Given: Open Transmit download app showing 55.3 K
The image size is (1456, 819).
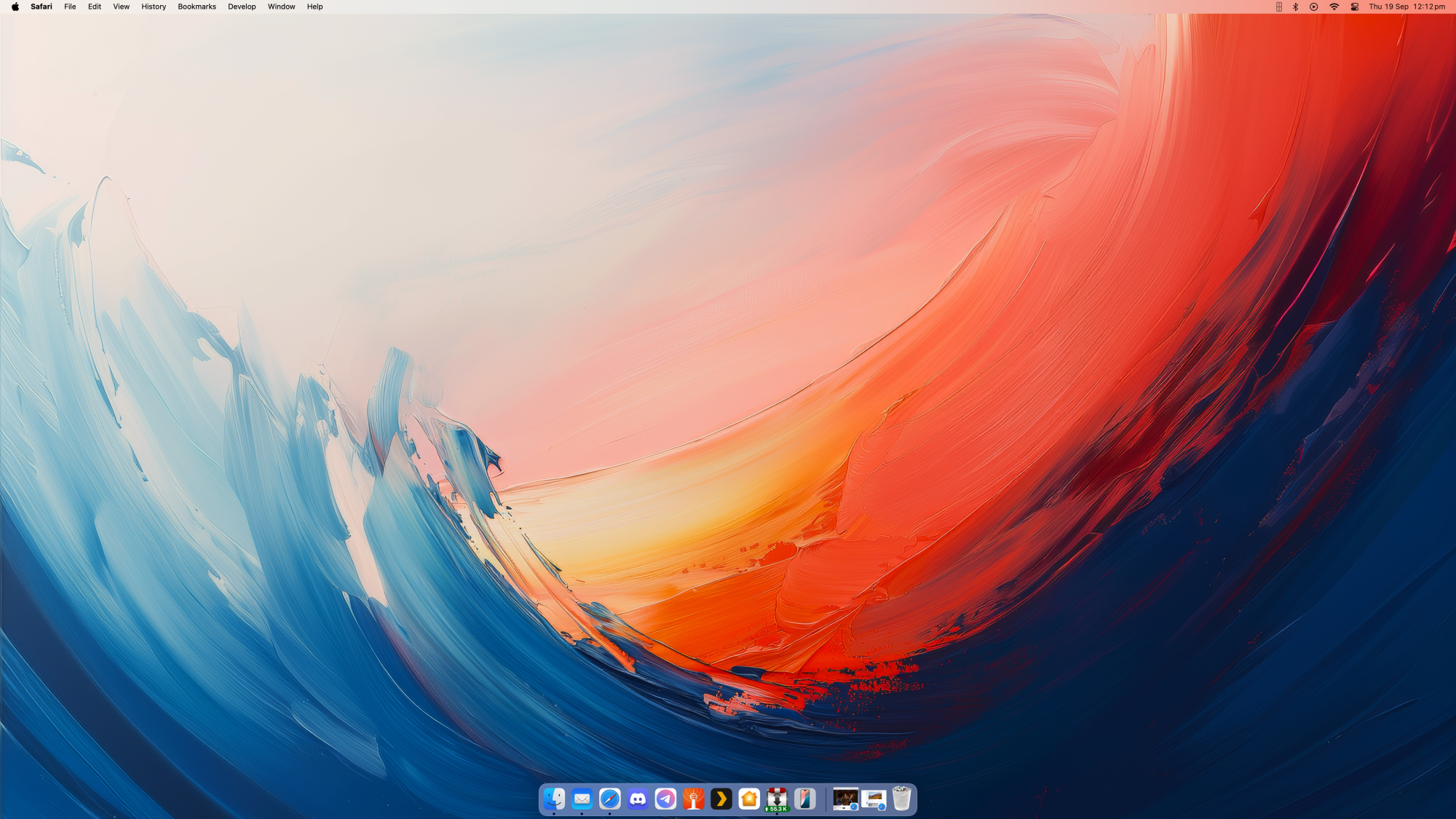Looking at the screenshot, I should point(777,799).
